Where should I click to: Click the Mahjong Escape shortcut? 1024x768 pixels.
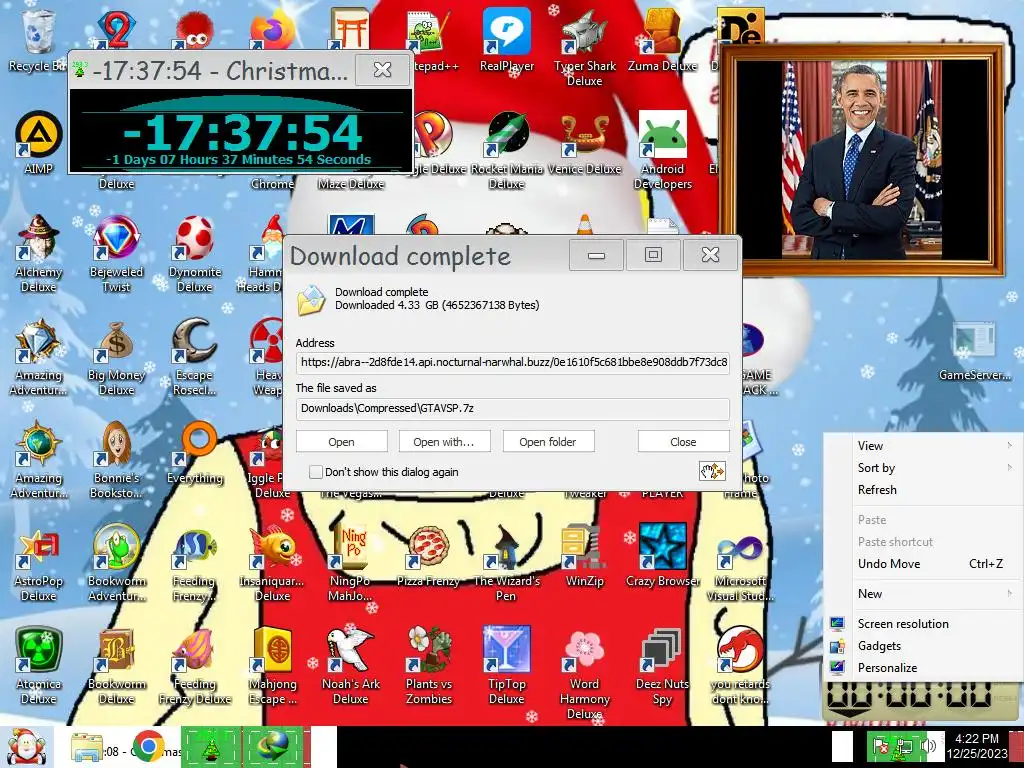272,665
